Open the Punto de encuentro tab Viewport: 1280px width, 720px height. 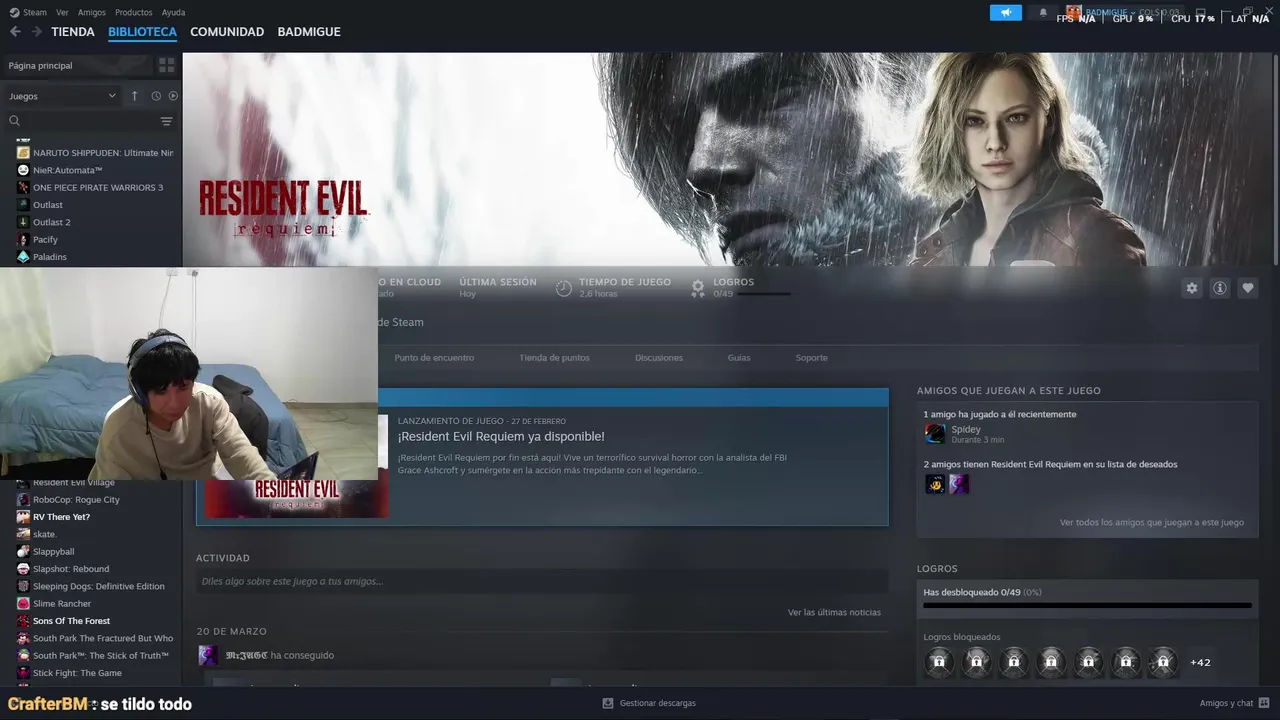(434, 357)
